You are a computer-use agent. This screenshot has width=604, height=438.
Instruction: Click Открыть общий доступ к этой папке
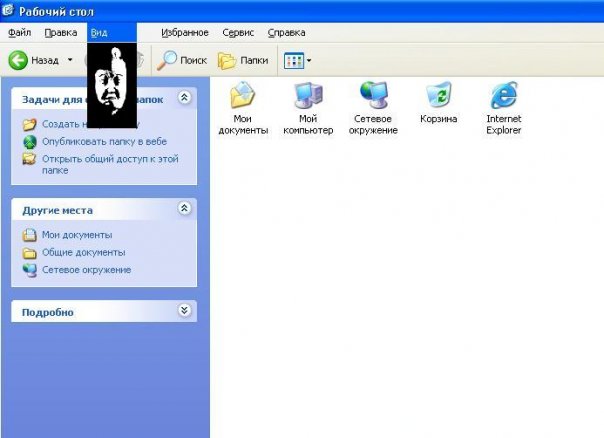[110, 164]
